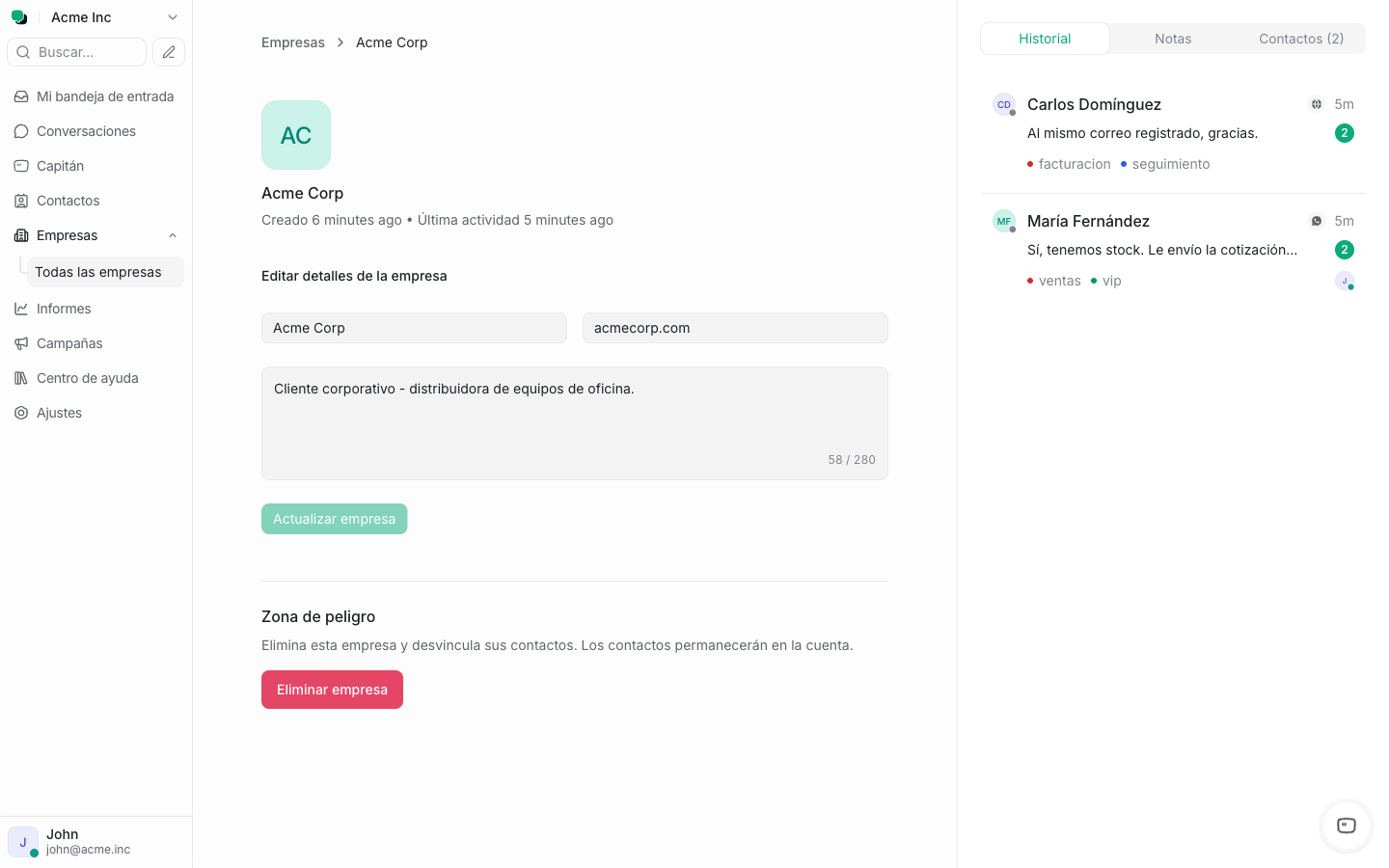The width and height of the screenshot is (1389, 868).
Task: Open John's profile menu
Action: 95,842
